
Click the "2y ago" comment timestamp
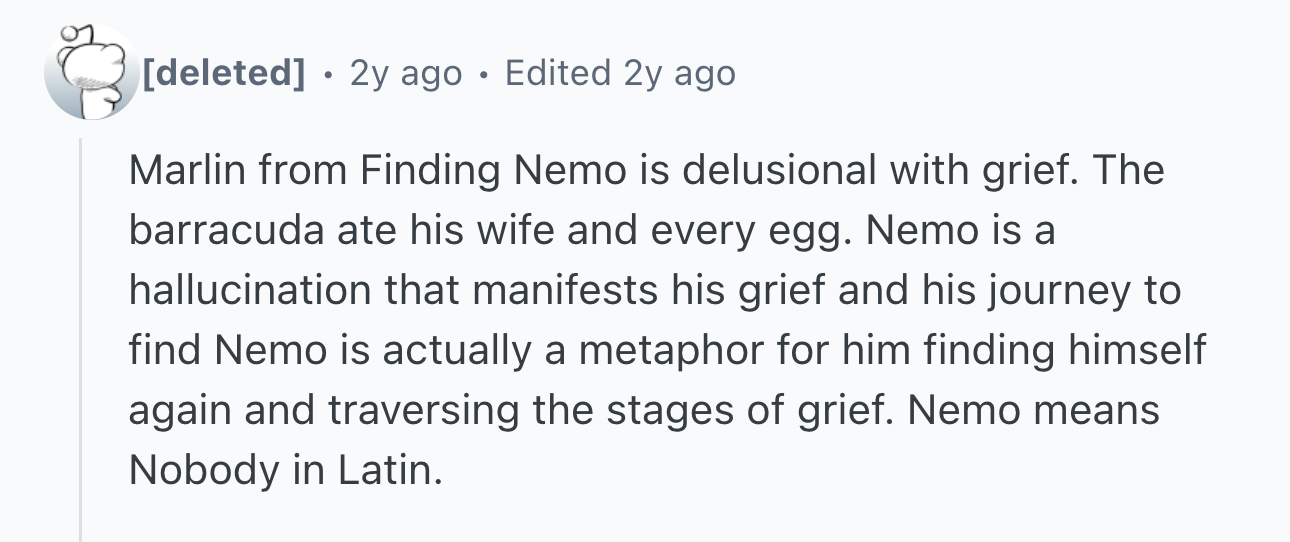pyautogui.click(x=406, y=73)
